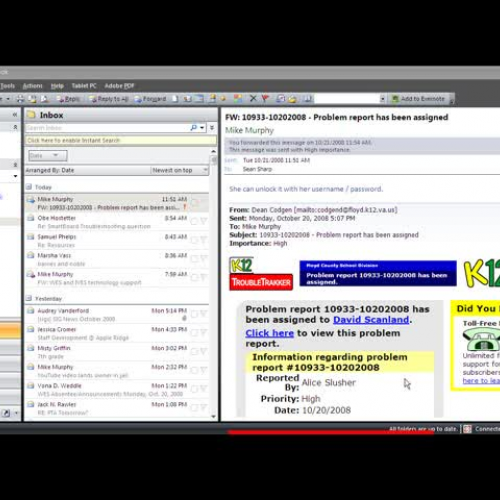
Task: Toggle the flag on Samuel Phelps message
Action: pyautogui.click(x=203, y=239)
